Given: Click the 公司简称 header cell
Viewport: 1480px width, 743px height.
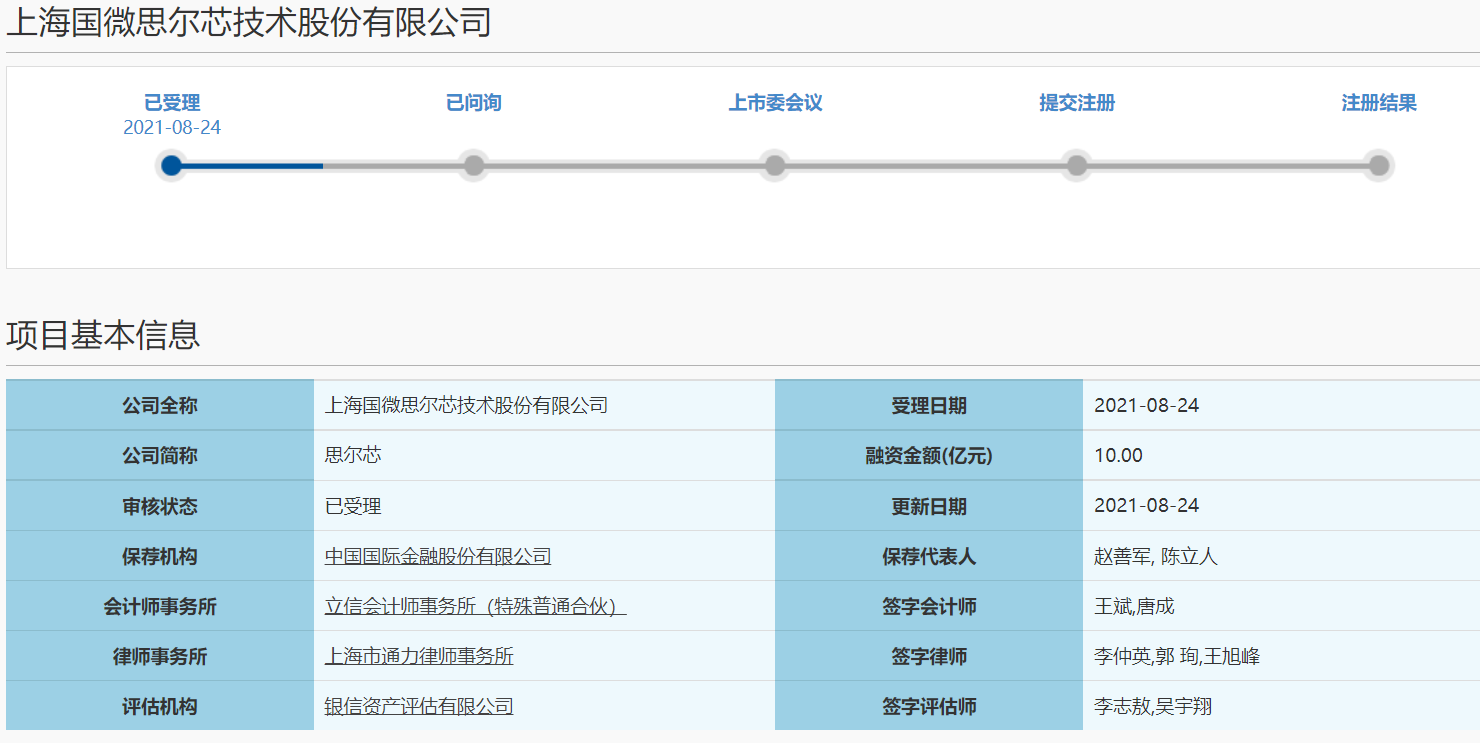Looking at the screenshot, I should (160, 455).
